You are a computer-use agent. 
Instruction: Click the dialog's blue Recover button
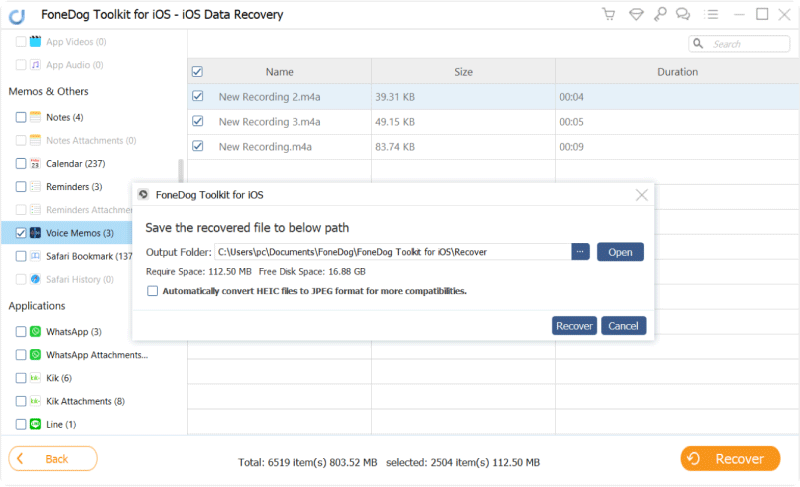pos(574,326)
